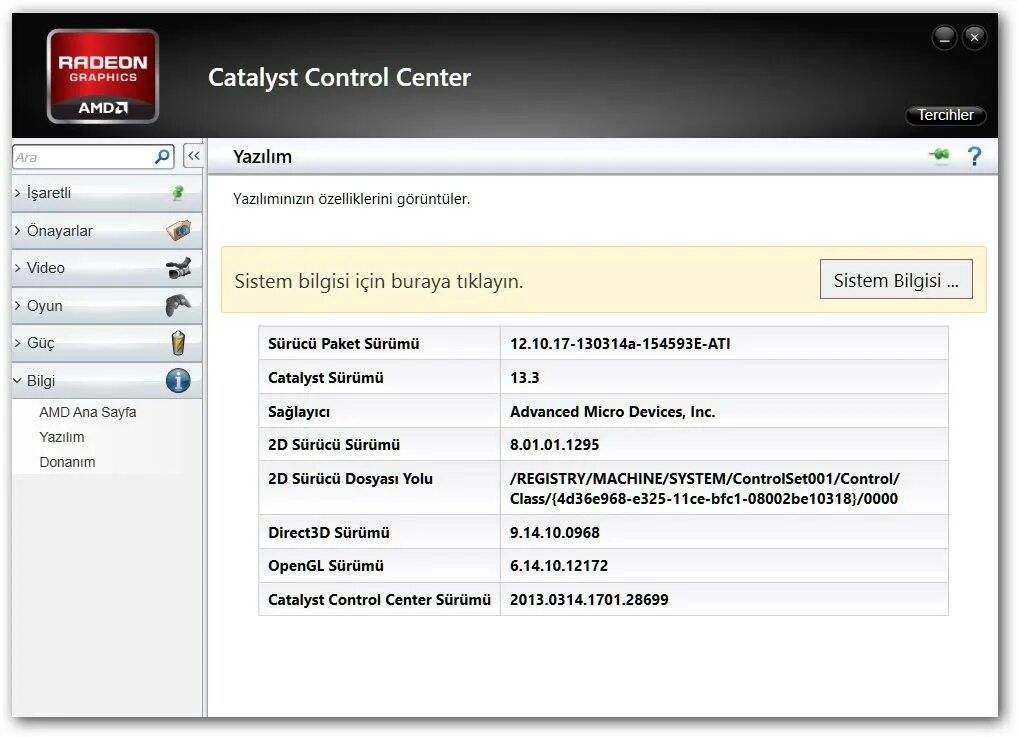
Task: Click the Catalyst Sürümü label
Action: 325,377
